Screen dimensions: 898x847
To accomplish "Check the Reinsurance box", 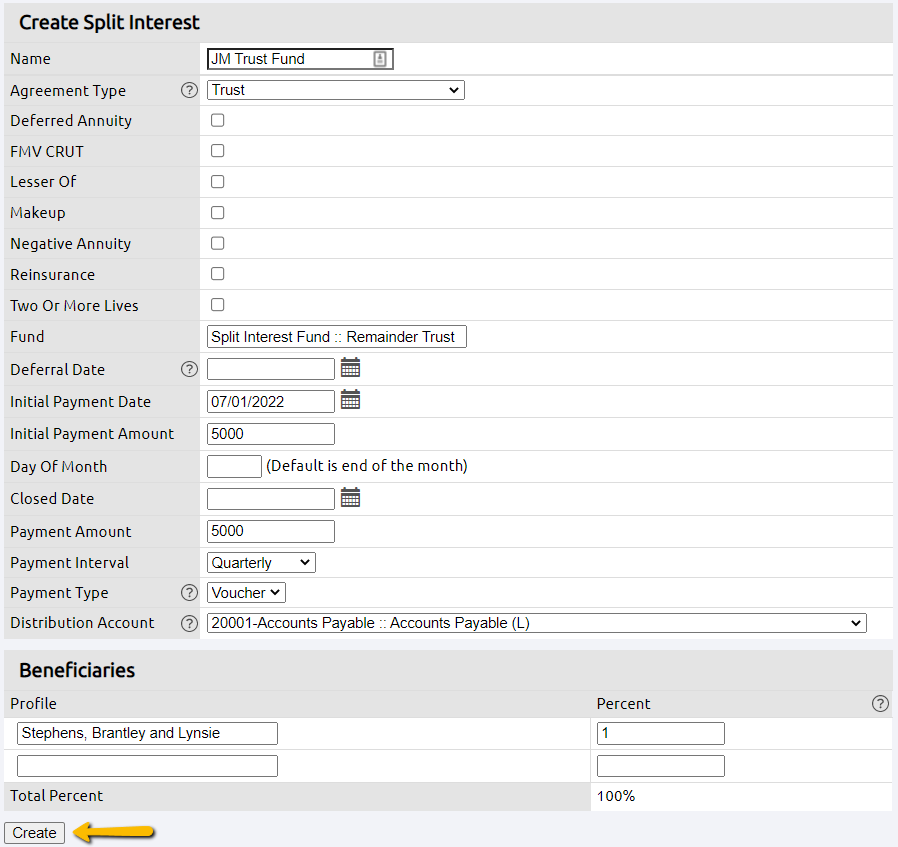I will [218, 274].
